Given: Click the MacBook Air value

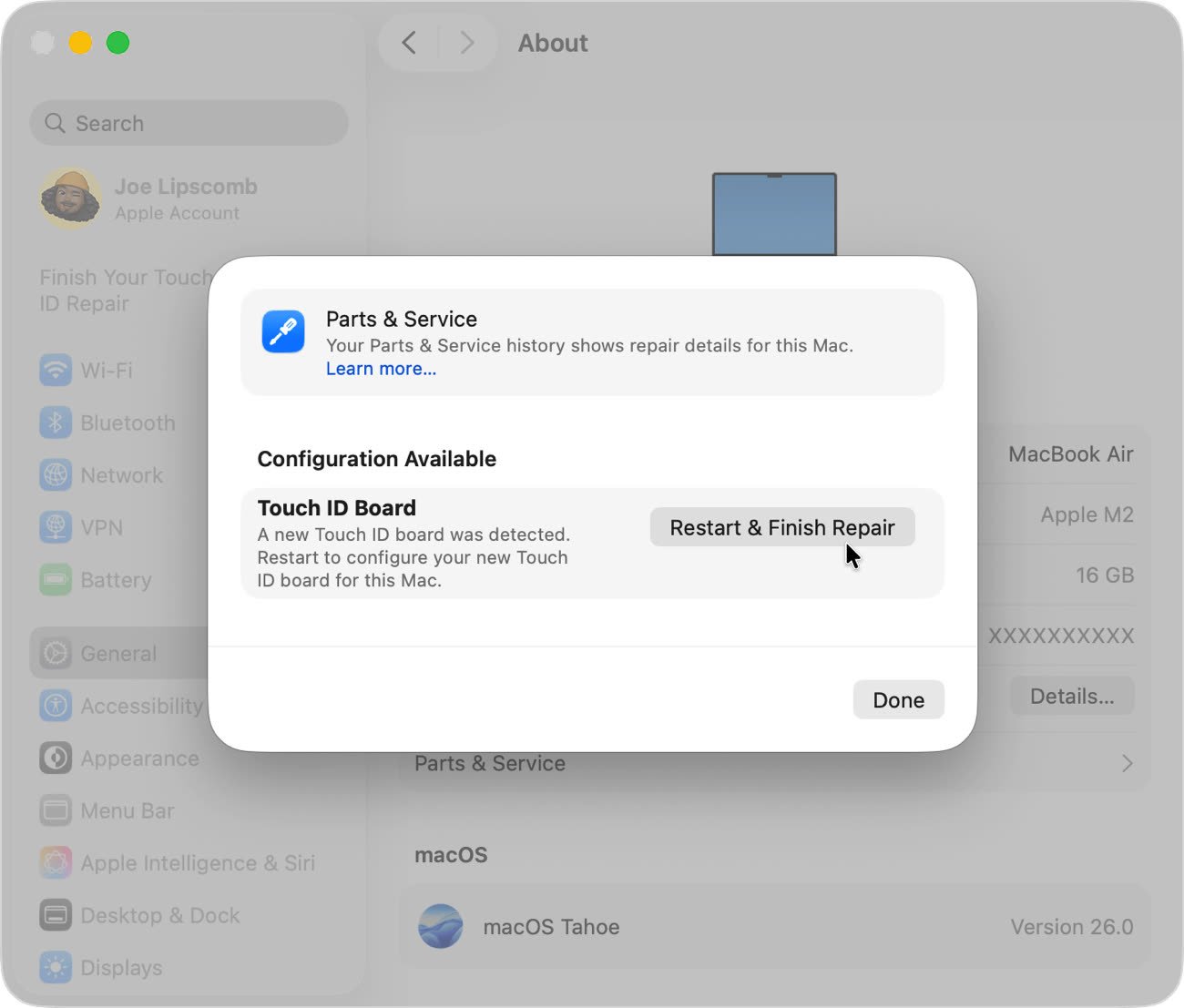Looking at the screenshot, I should pyautogui.click(x=1071, y=453).
